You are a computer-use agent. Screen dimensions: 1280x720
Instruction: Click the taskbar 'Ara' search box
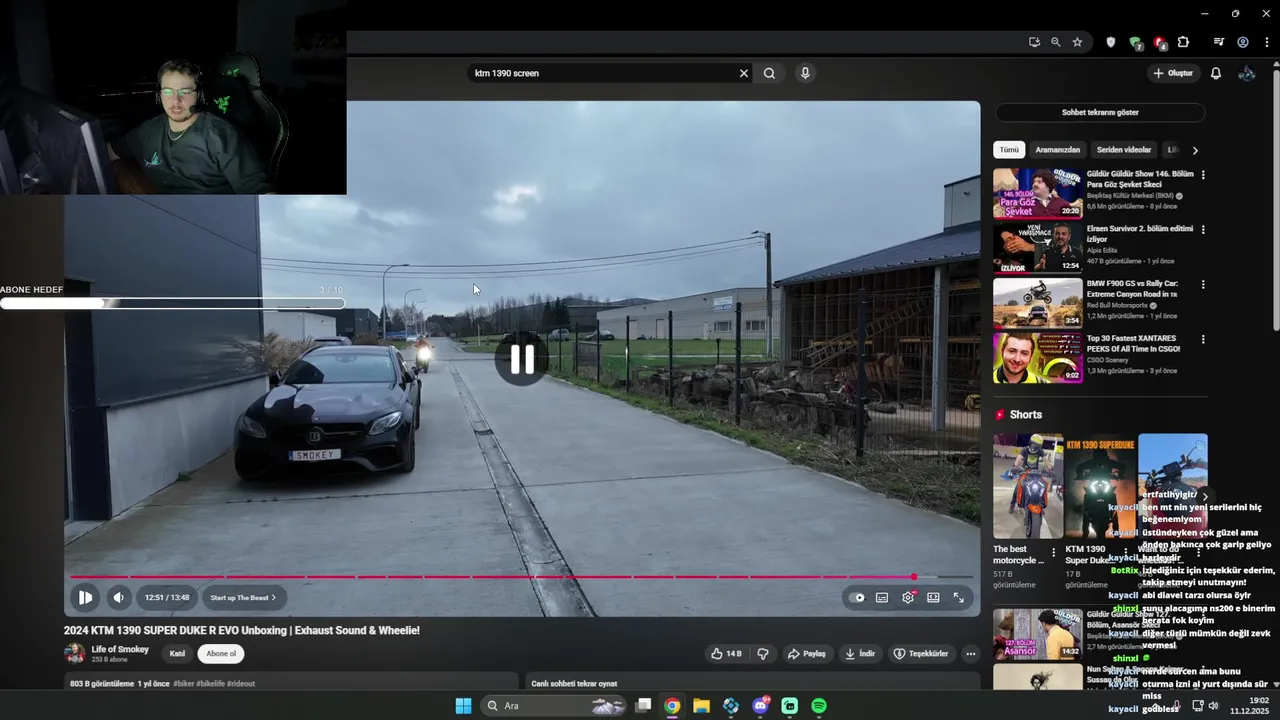(555, 706)
